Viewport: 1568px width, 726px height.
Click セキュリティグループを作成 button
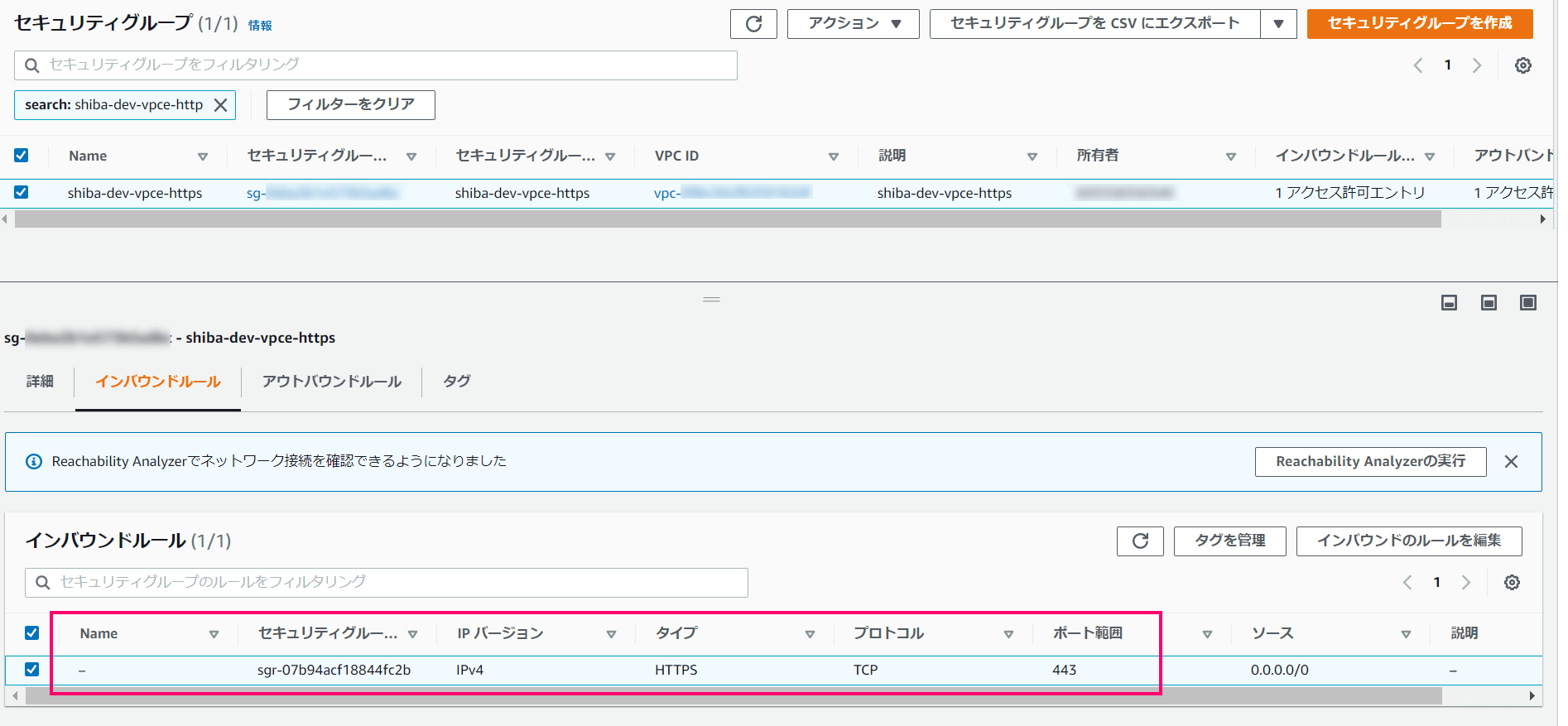click(x=1419, y=24)
